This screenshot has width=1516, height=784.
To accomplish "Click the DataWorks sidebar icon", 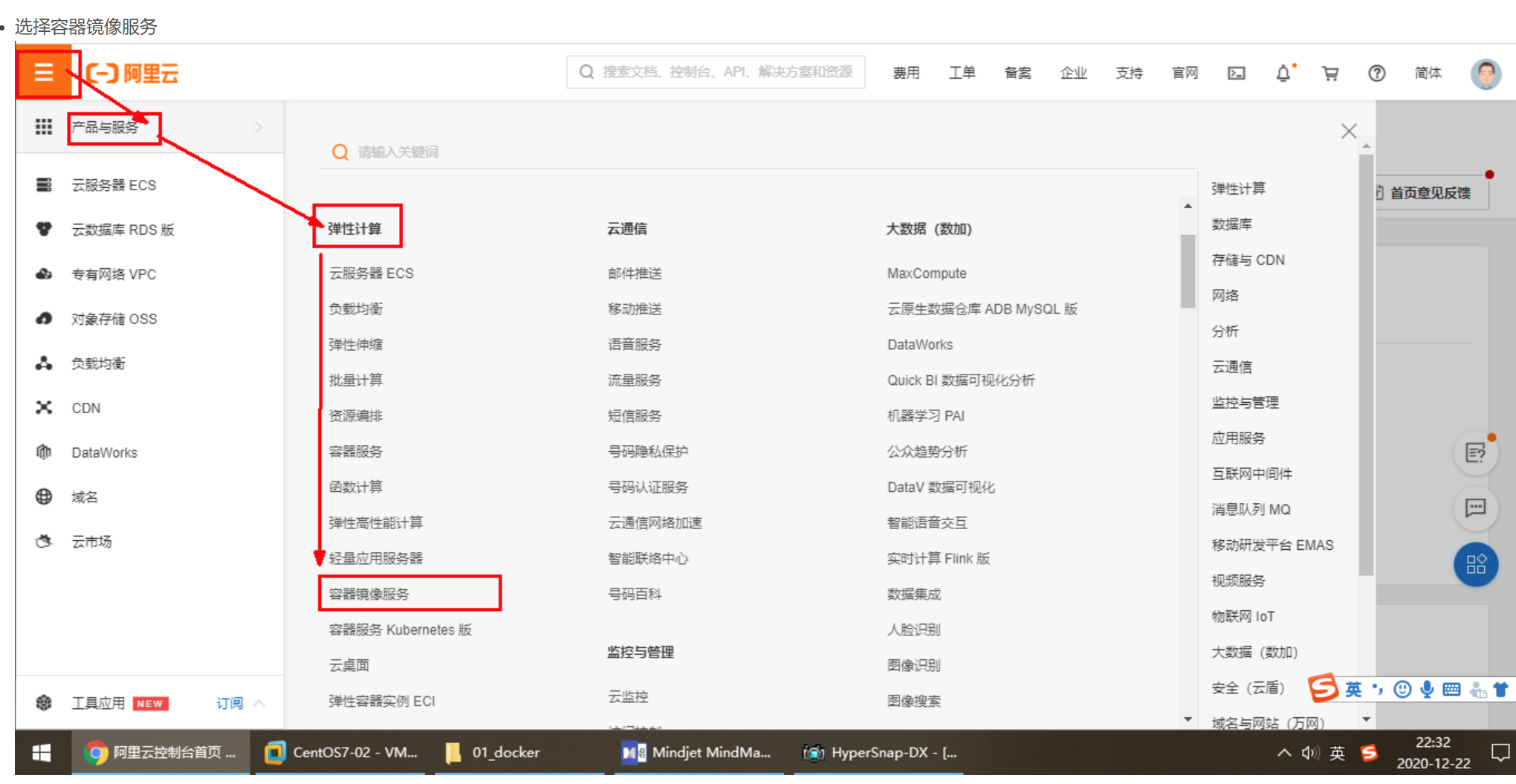I will (x=44, y=452).
